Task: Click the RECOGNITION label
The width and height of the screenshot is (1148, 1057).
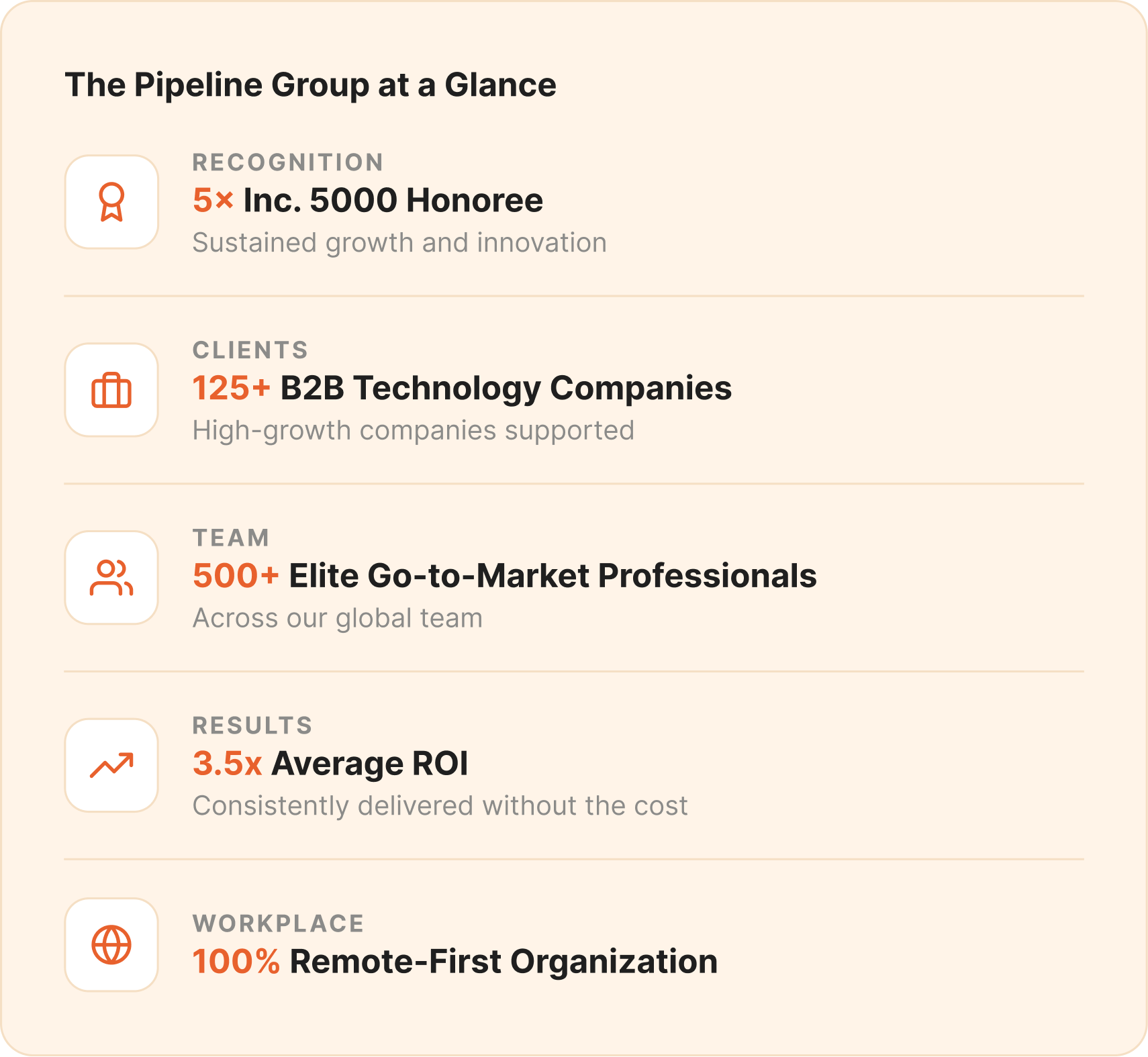Action: coord(288,162)
